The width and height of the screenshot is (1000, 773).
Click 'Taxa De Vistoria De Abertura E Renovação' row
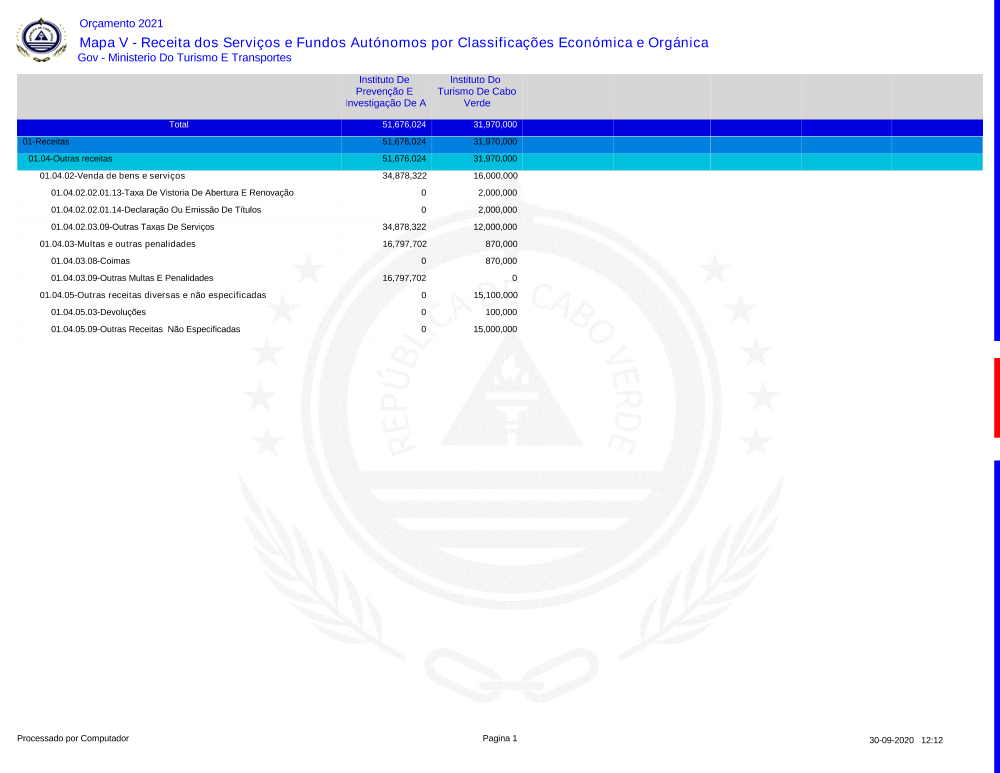click(172, 193)
